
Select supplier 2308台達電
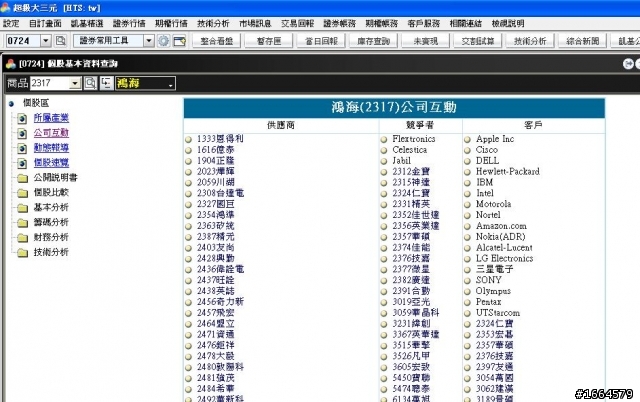pyautogui.click(x=220, y=193)
